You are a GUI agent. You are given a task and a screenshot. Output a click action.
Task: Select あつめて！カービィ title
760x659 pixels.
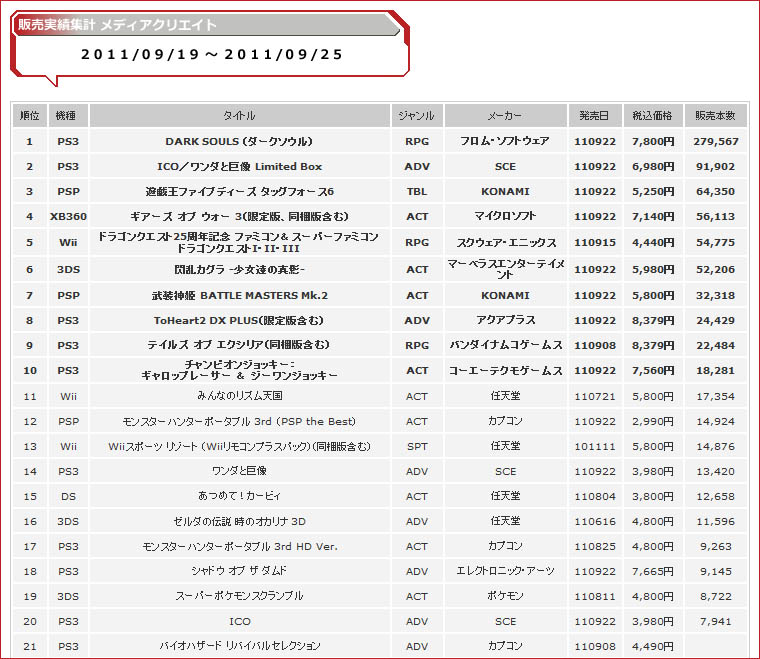click(239, 496)
